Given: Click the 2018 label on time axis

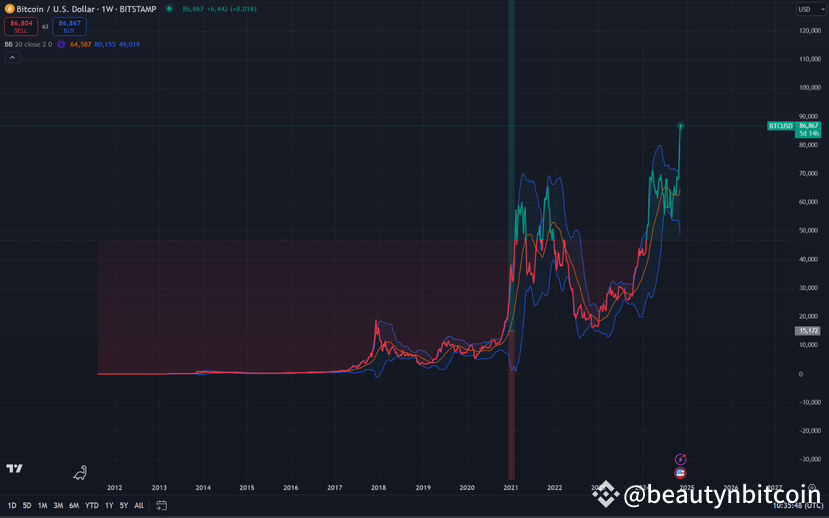Looking at the screenshot, I should 378,487.
